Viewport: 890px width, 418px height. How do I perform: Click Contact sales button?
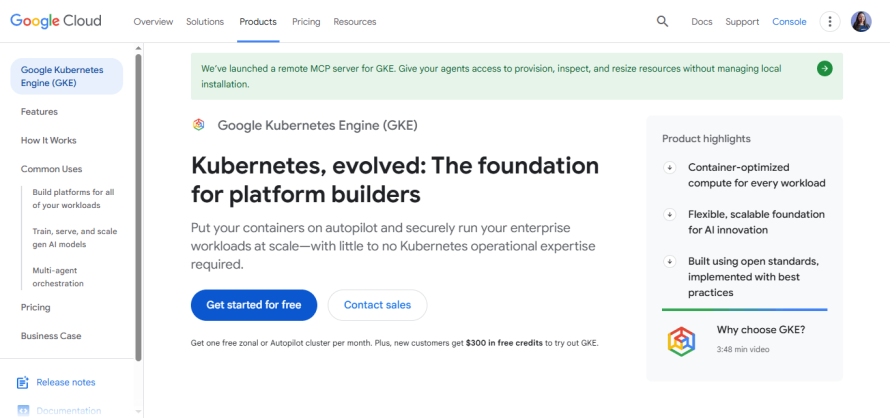pyautogui.click(x=377, y=305)
